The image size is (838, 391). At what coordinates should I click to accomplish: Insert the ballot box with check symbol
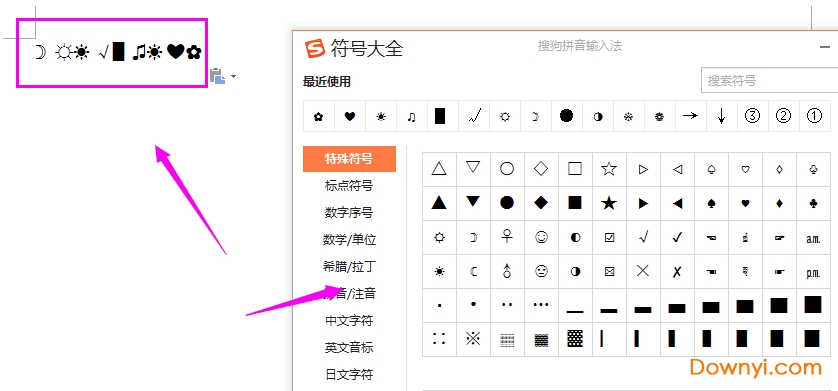609,237
